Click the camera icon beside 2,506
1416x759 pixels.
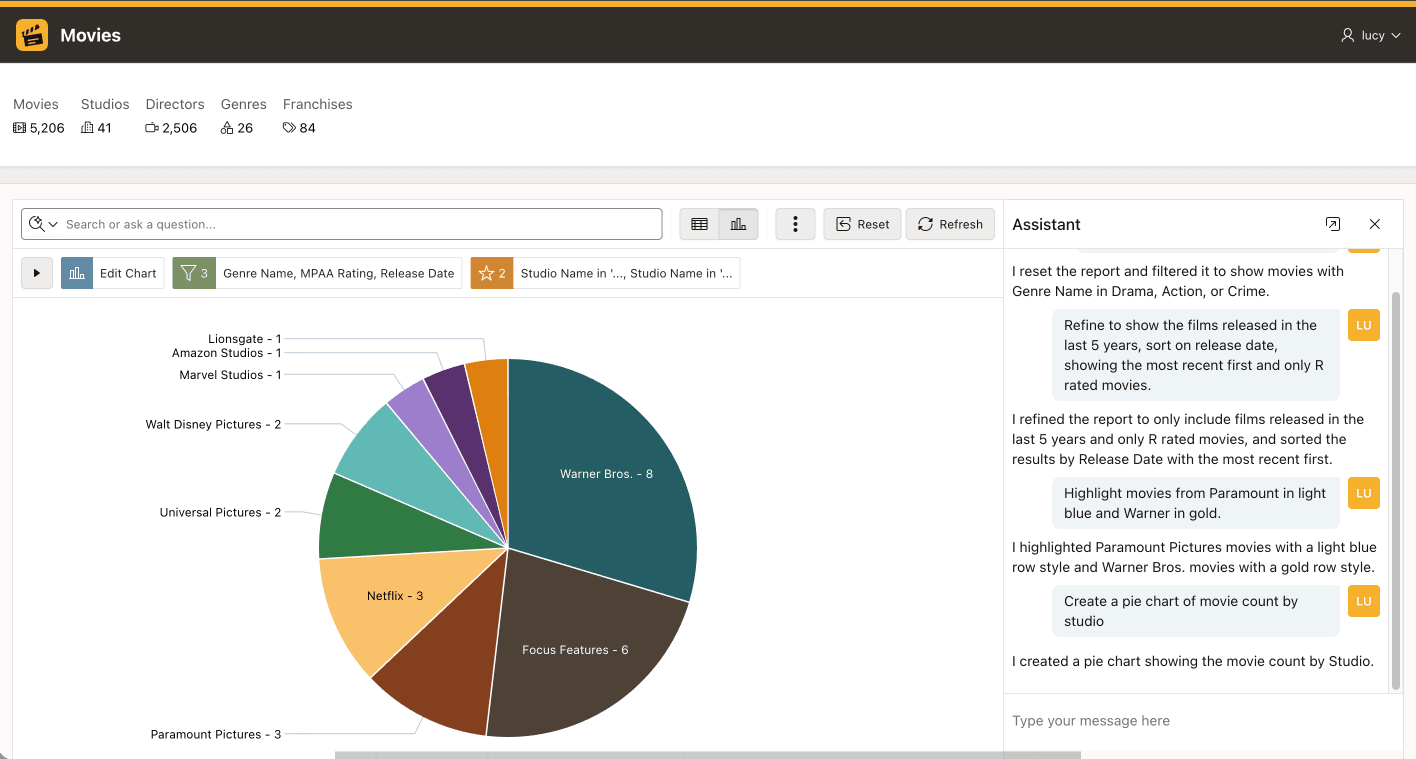(152, 128)
